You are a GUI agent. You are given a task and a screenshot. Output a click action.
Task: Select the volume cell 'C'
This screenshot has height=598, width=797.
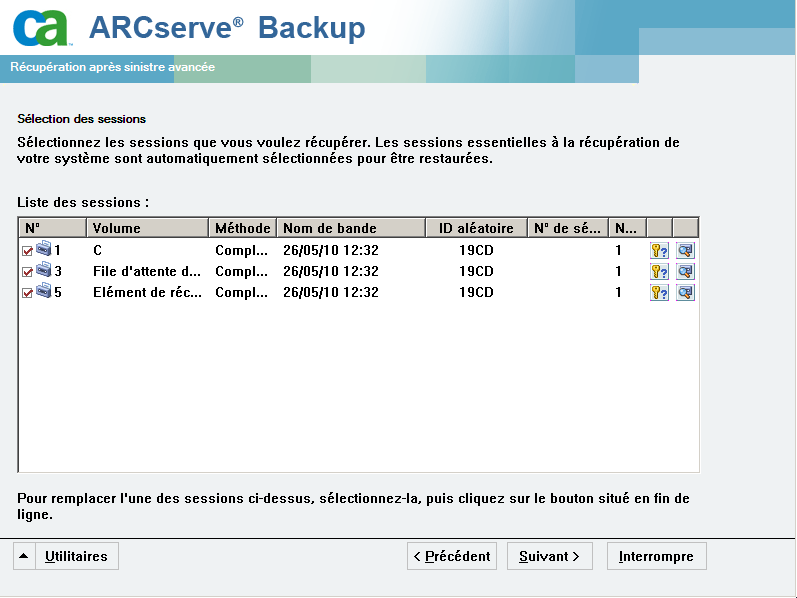pyautogui.click(x=98, y=250)
